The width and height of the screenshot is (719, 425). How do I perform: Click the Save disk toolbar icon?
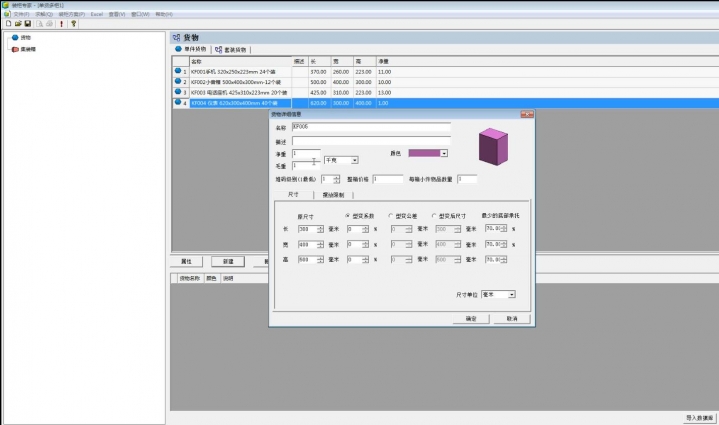(x=26, y=23)
